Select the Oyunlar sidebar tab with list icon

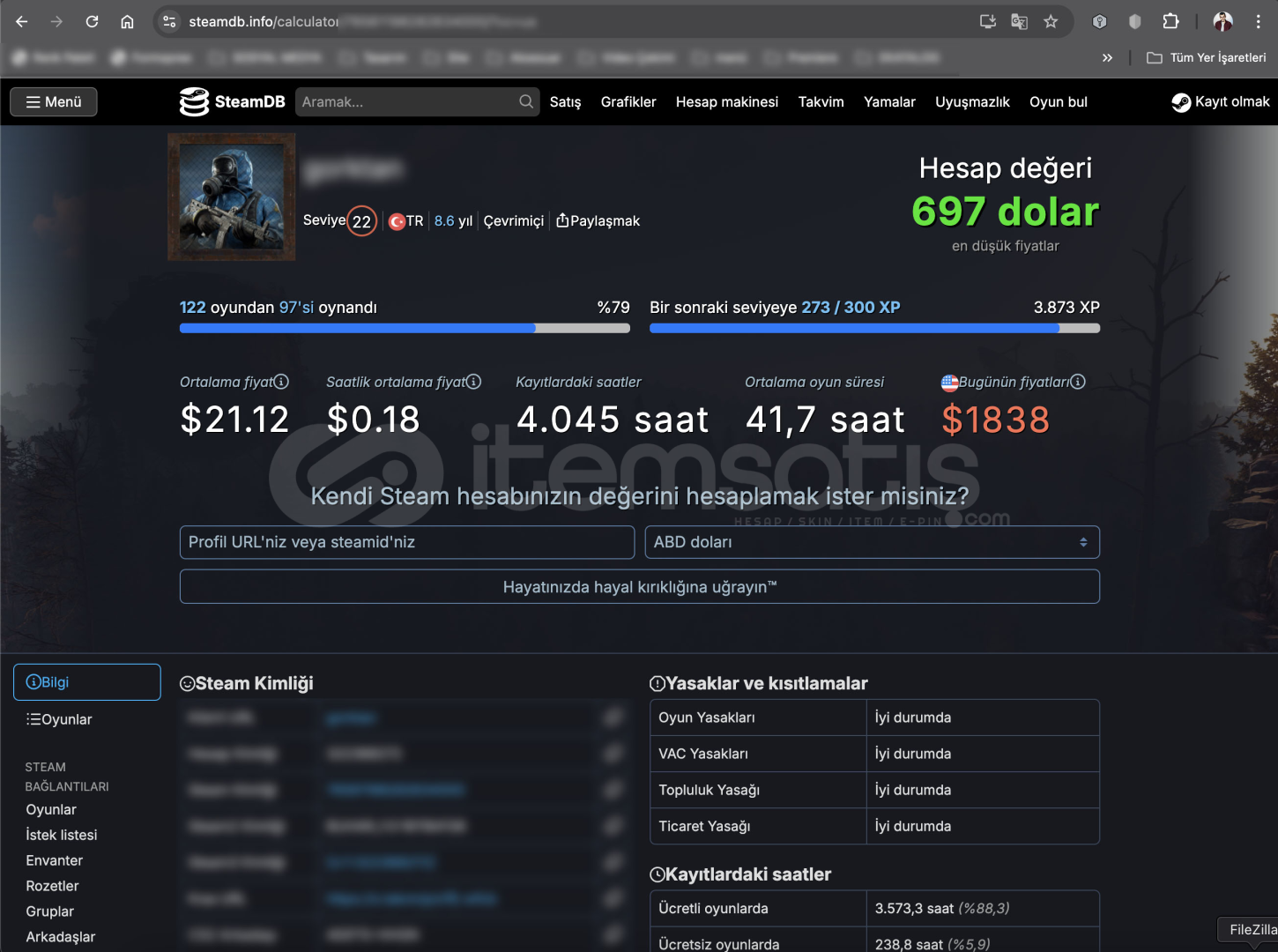click(x=59, y=719)
